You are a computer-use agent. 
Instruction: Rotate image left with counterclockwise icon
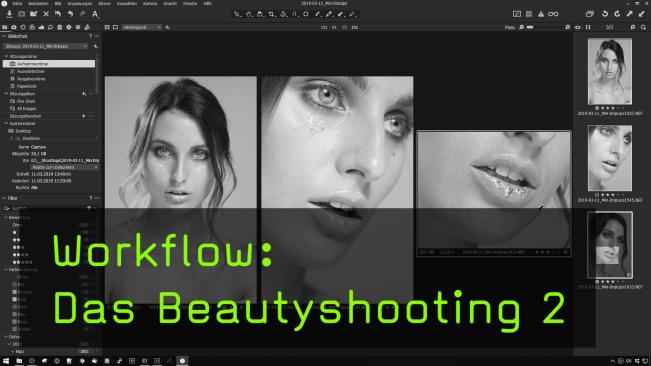605,14
